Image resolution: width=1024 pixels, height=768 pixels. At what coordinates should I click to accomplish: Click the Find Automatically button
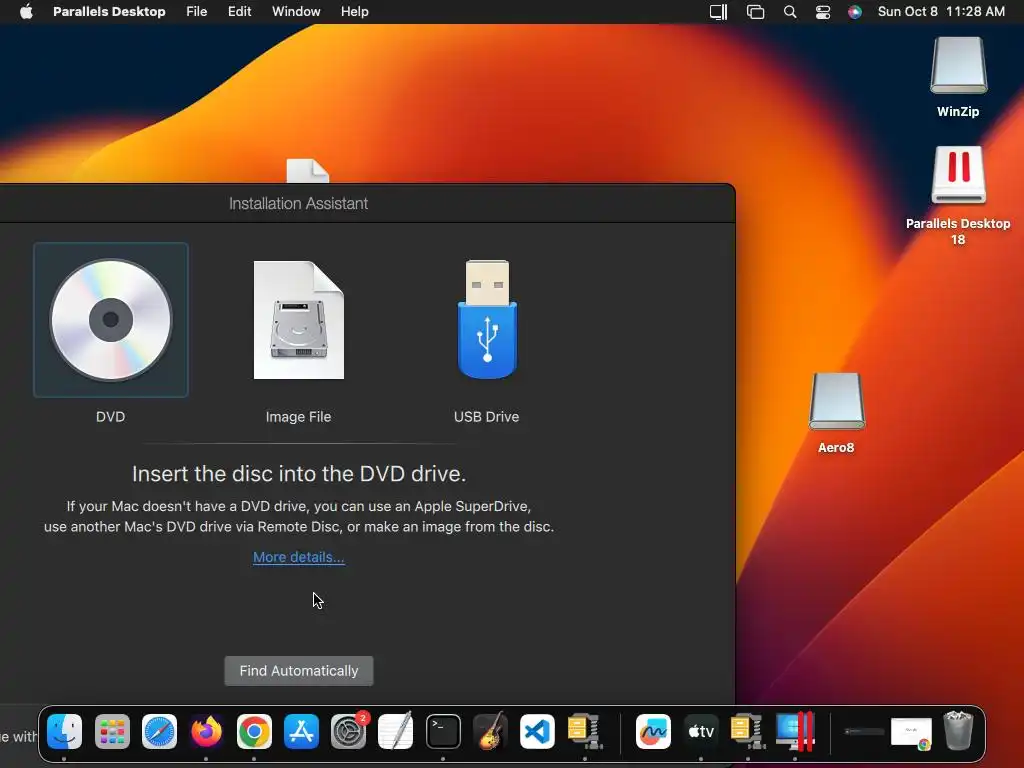click(298, 671)
